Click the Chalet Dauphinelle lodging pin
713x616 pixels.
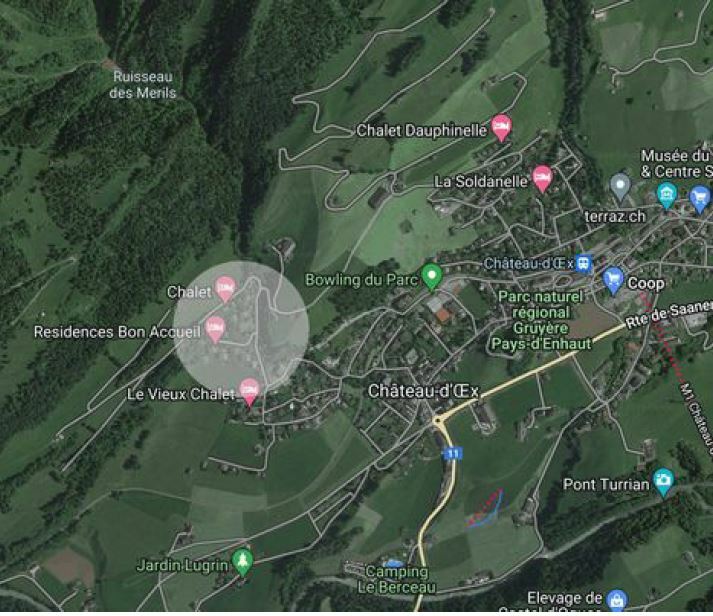[x=501, y=127]
